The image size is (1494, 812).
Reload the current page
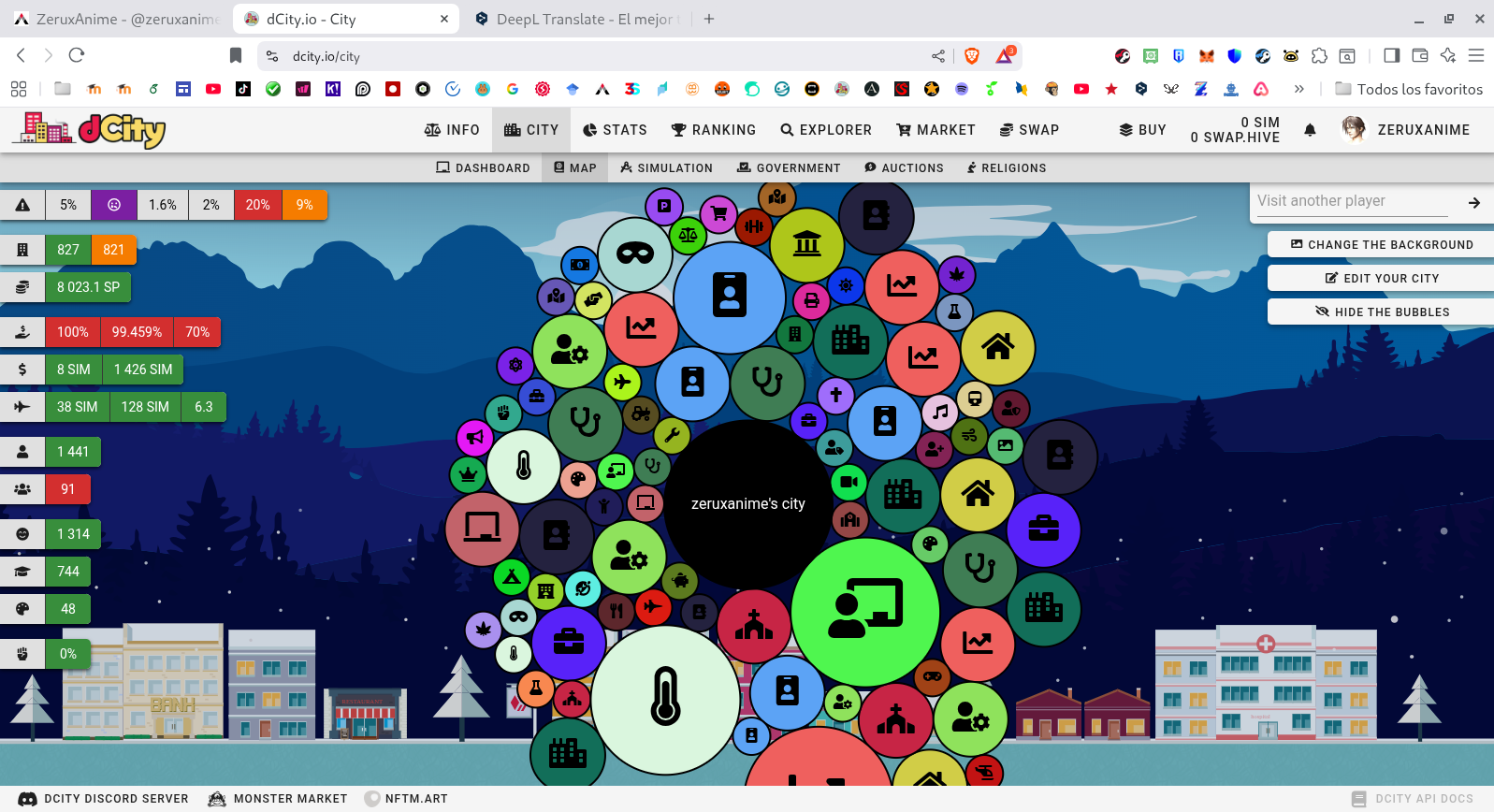[x=77, y=56]
